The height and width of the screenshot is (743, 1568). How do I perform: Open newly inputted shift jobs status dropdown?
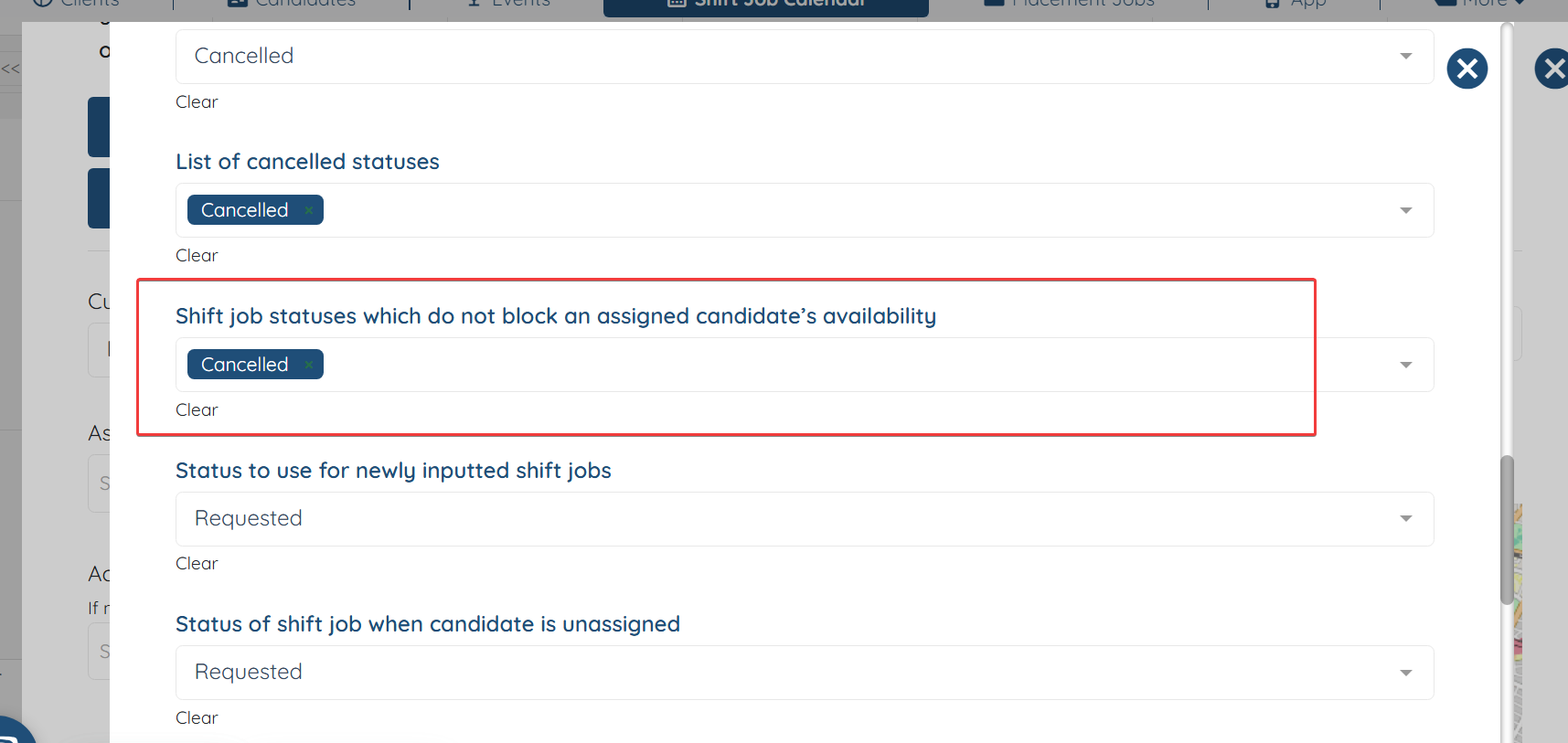[1405, 519]
